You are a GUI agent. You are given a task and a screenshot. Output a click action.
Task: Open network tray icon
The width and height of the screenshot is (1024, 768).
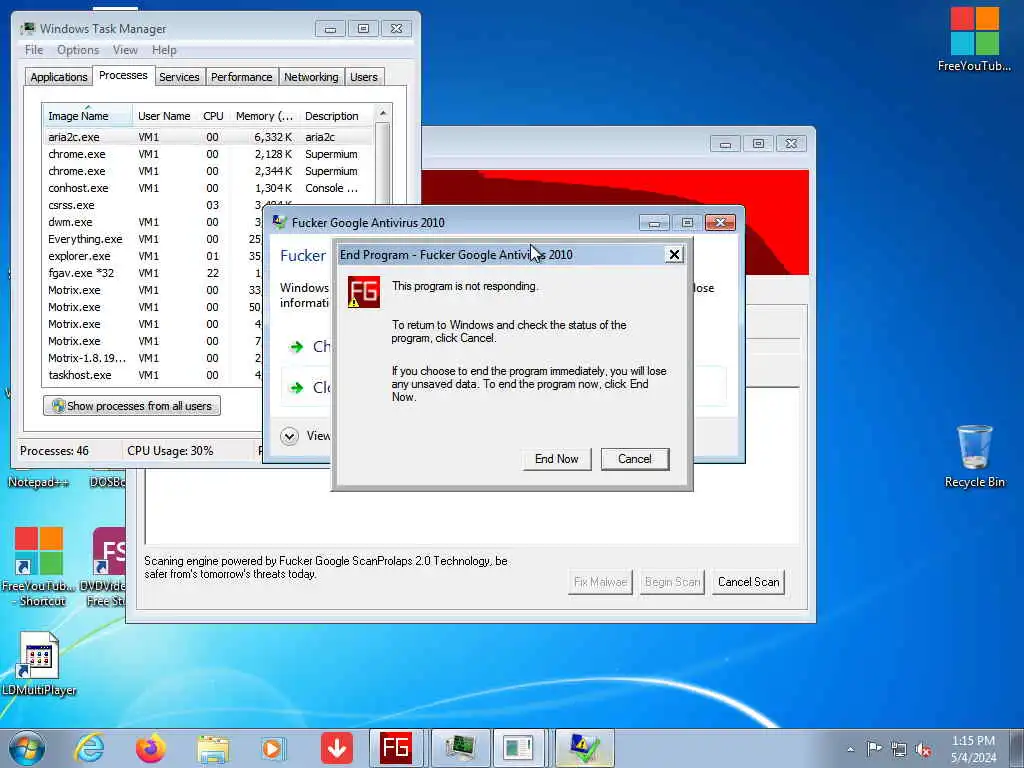[899, 749]
